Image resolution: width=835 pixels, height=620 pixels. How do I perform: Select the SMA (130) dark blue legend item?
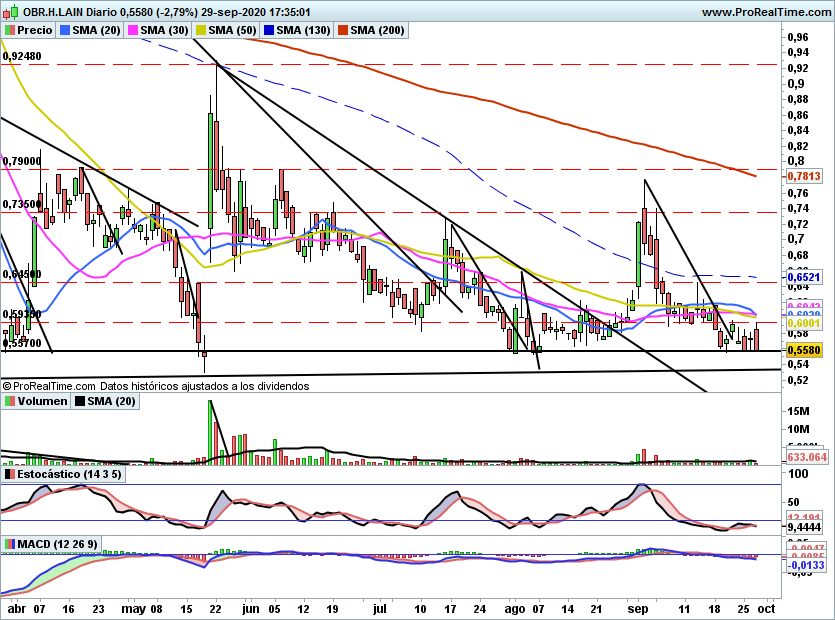(x=296, y=30)
